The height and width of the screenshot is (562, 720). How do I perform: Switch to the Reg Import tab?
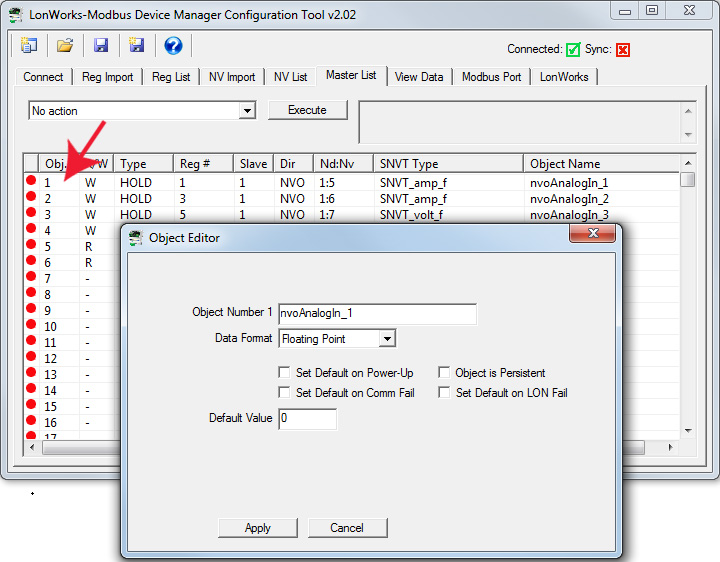click(108, 77)
